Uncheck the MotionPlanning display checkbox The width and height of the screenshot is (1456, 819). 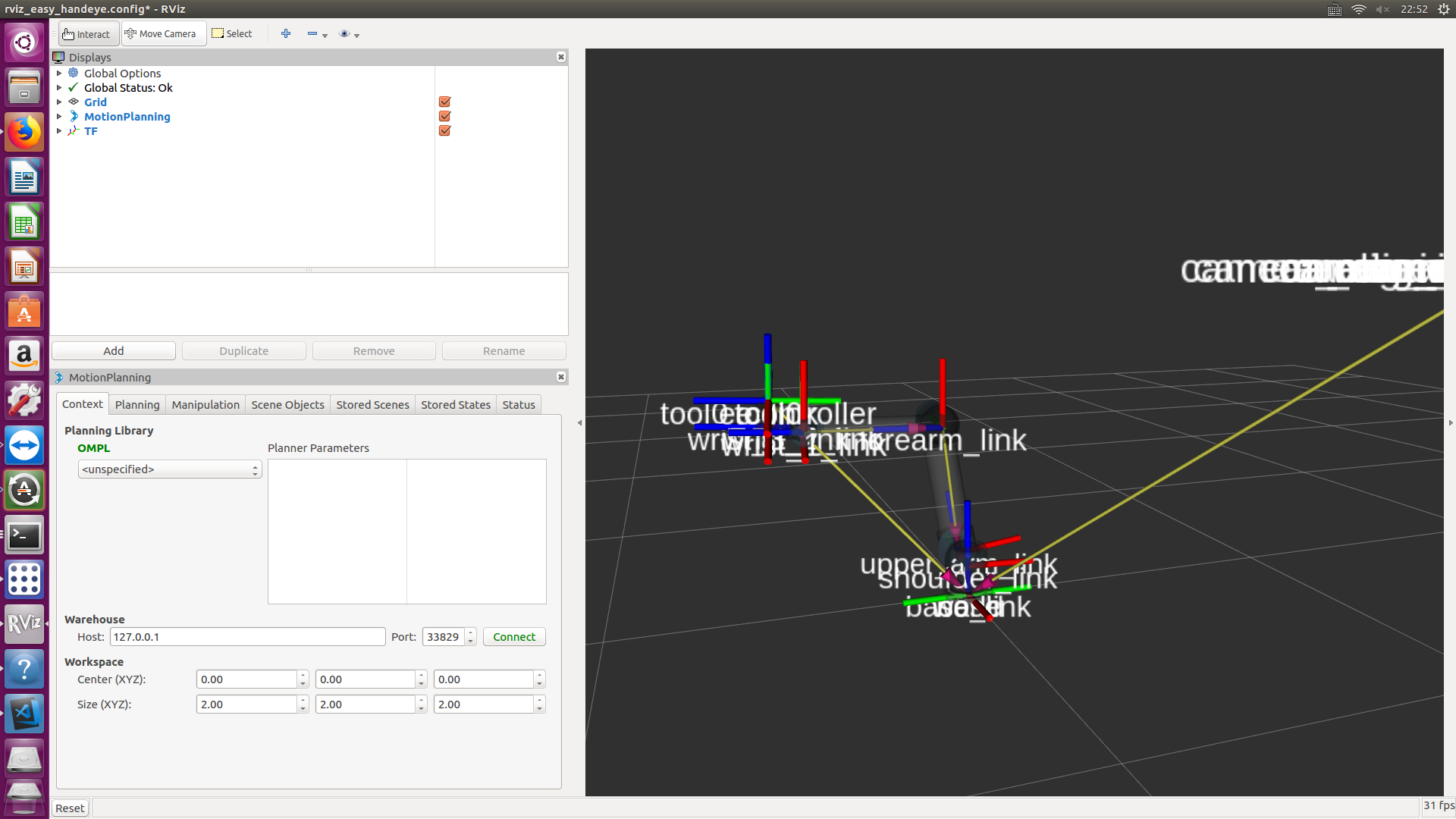pos(445,116)
